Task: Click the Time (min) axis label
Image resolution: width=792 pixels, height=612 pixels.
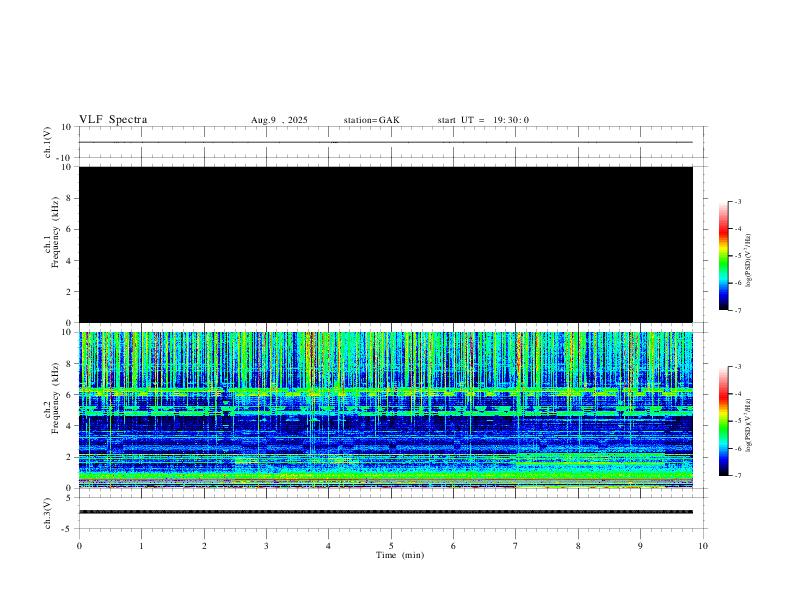Action: (399, 554)
